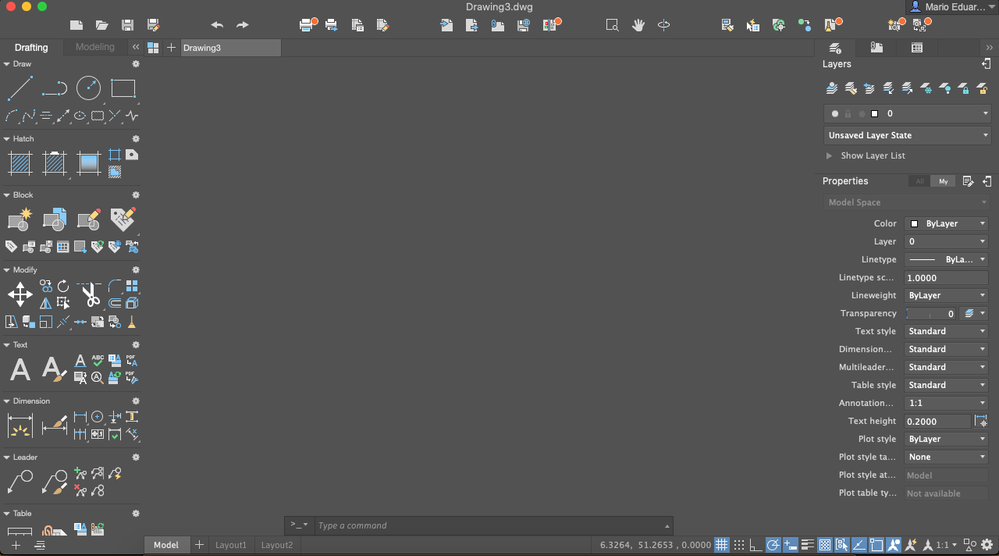
Task: Select the Move tool in Modify panel
Action: click(20, 295)
